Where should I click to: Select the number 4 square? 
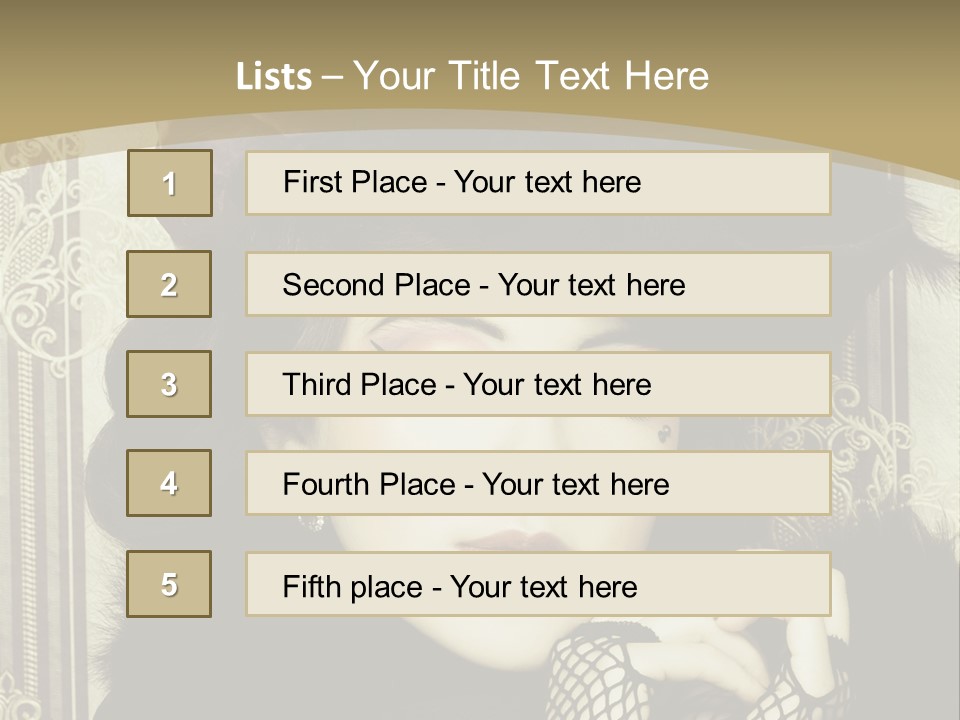tap(169, 483)
